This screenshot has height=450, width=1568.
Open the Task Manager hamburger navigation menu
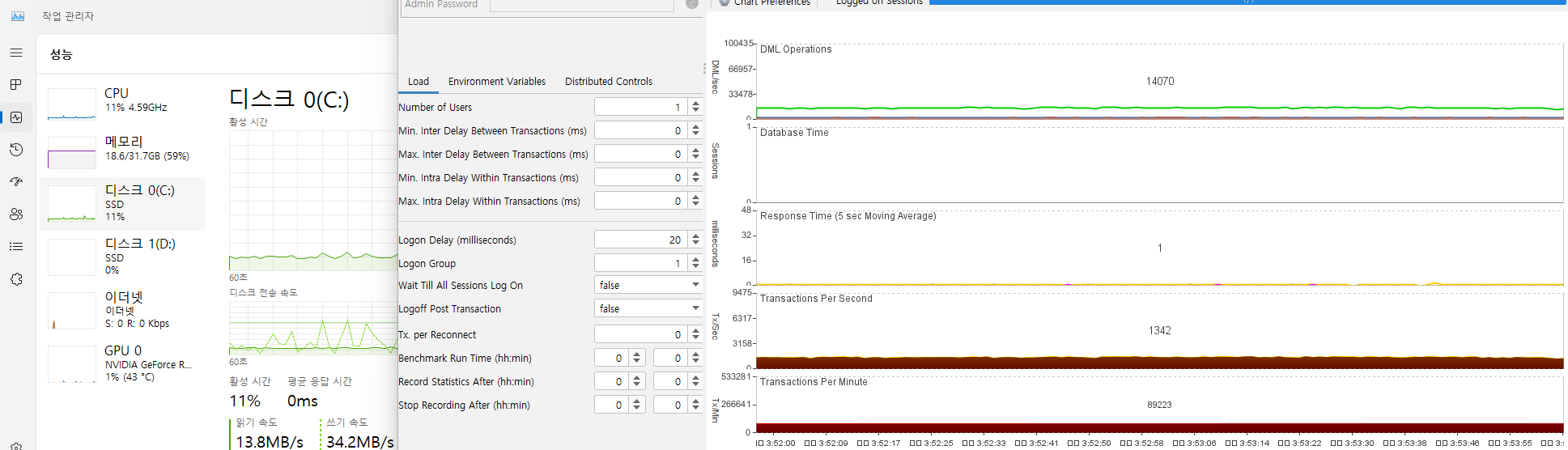[x=16, y=53]
